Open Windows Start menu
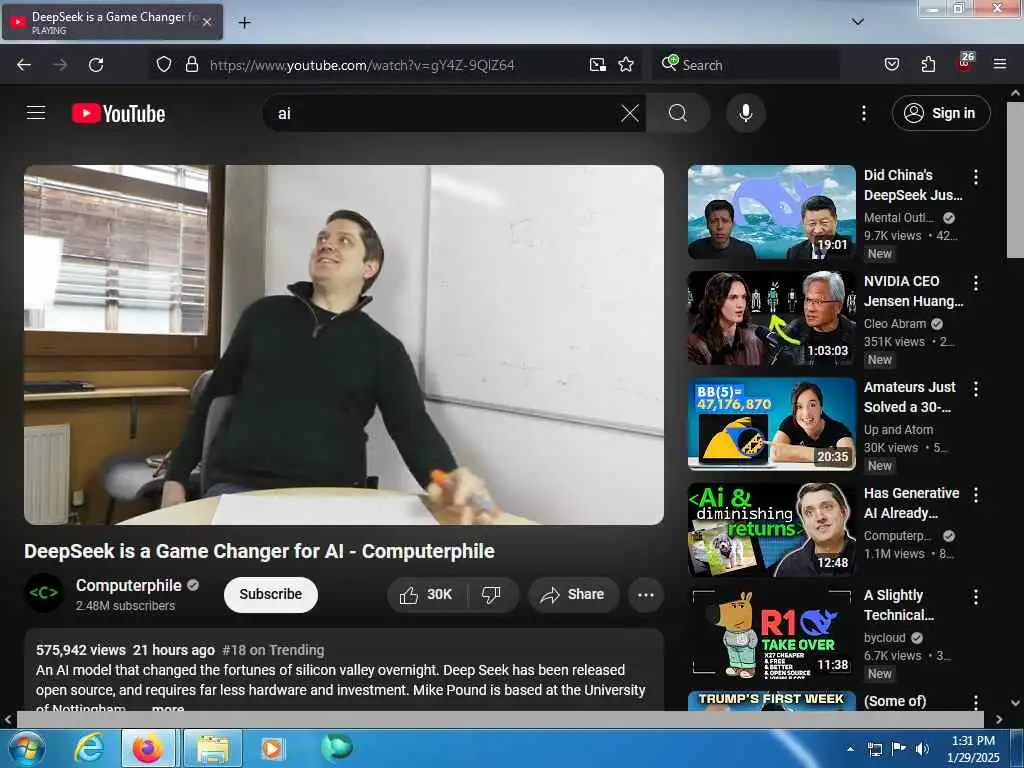The height and width of the screenshot is (768, 1024). point(25,748)
